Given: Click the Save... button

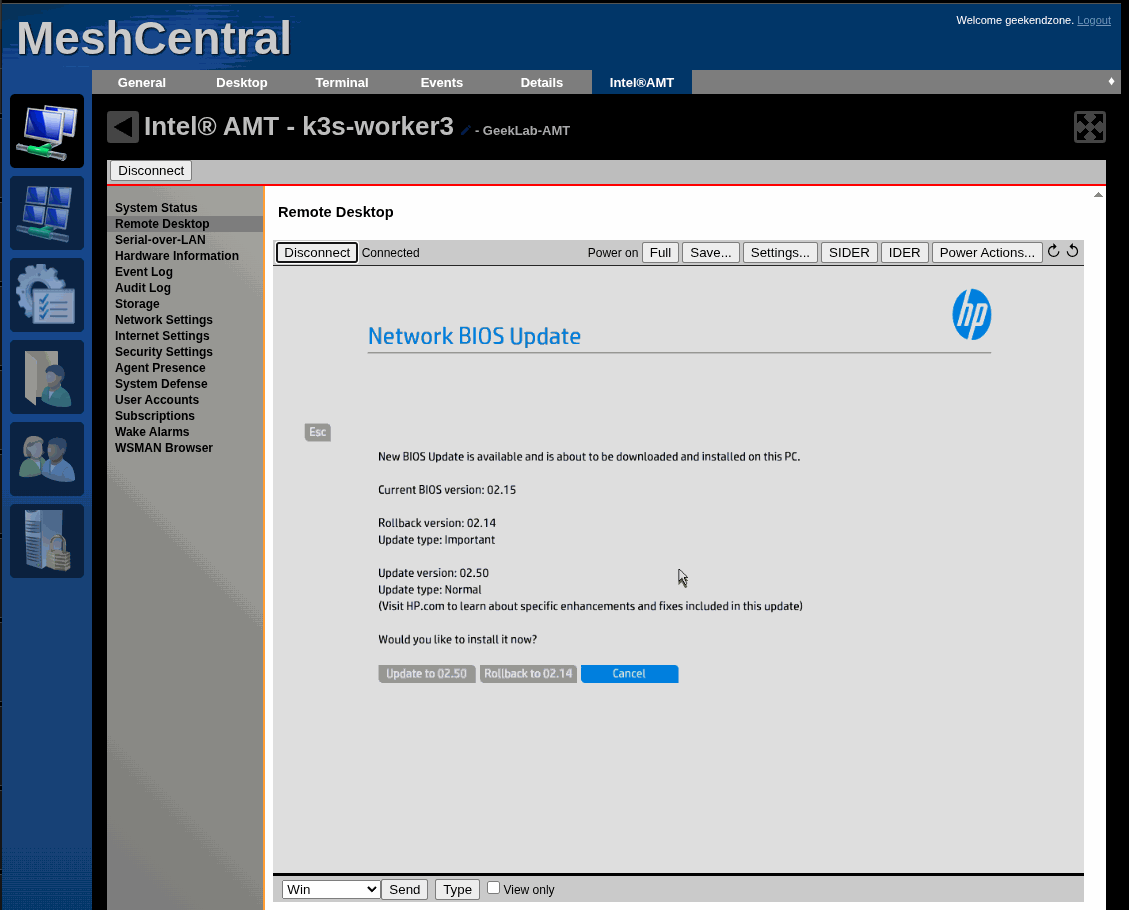Looking at the screenshot, I should 711,253.
